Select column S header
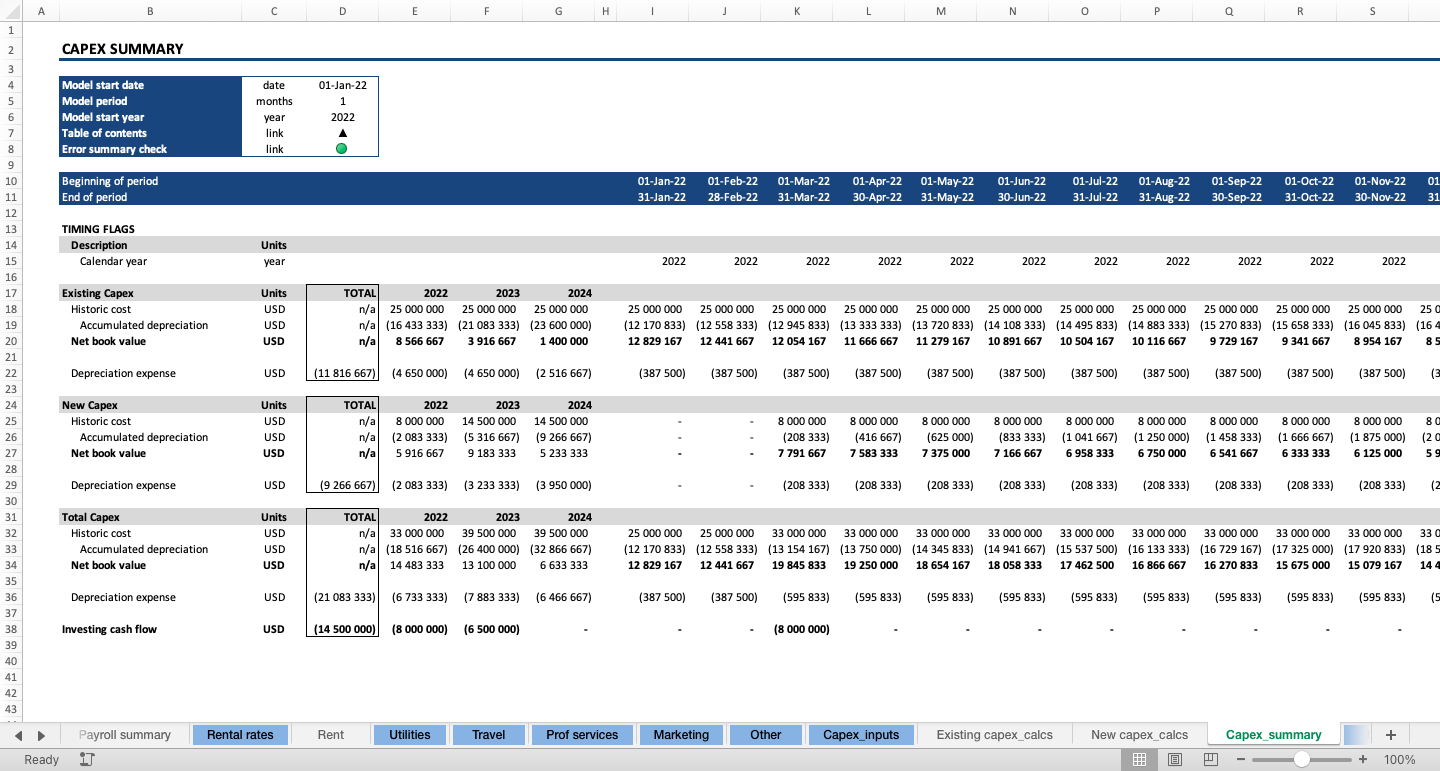Screen dimensions: 1440x771 pyautogui.click(x=1373, y=11)
